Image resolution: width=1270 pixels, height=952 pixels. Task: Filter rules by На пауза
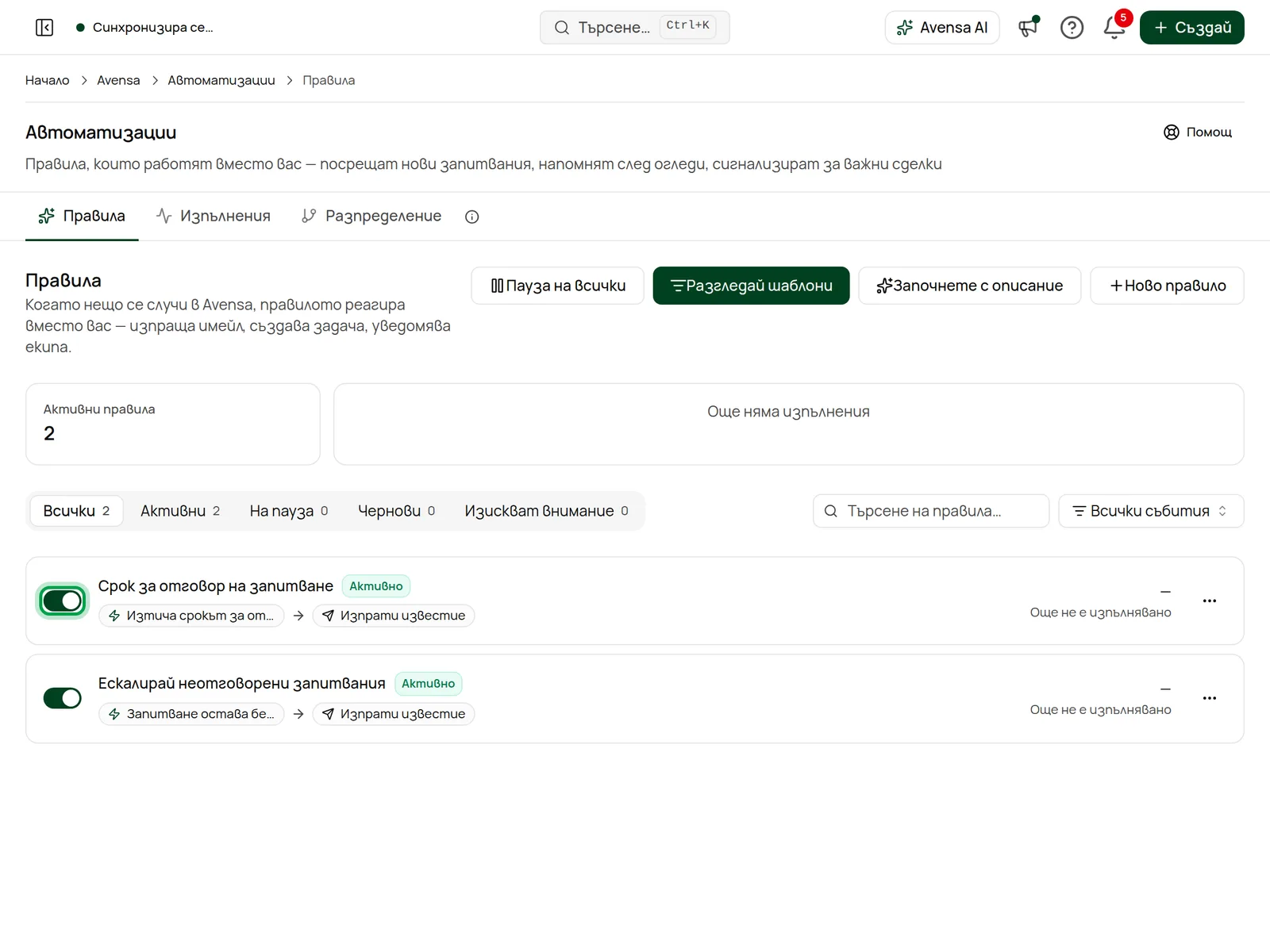tap(289, 511)
